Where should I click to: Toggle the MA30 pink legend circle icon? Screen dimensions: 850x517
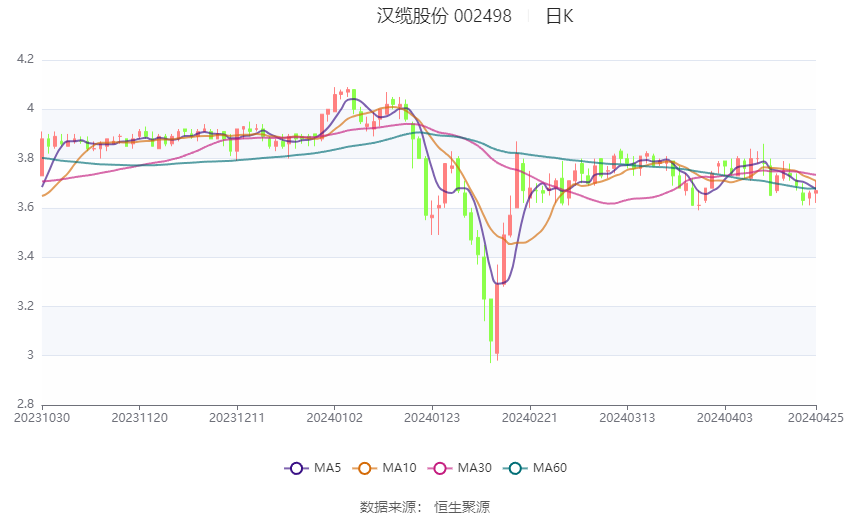click(440, 468)
